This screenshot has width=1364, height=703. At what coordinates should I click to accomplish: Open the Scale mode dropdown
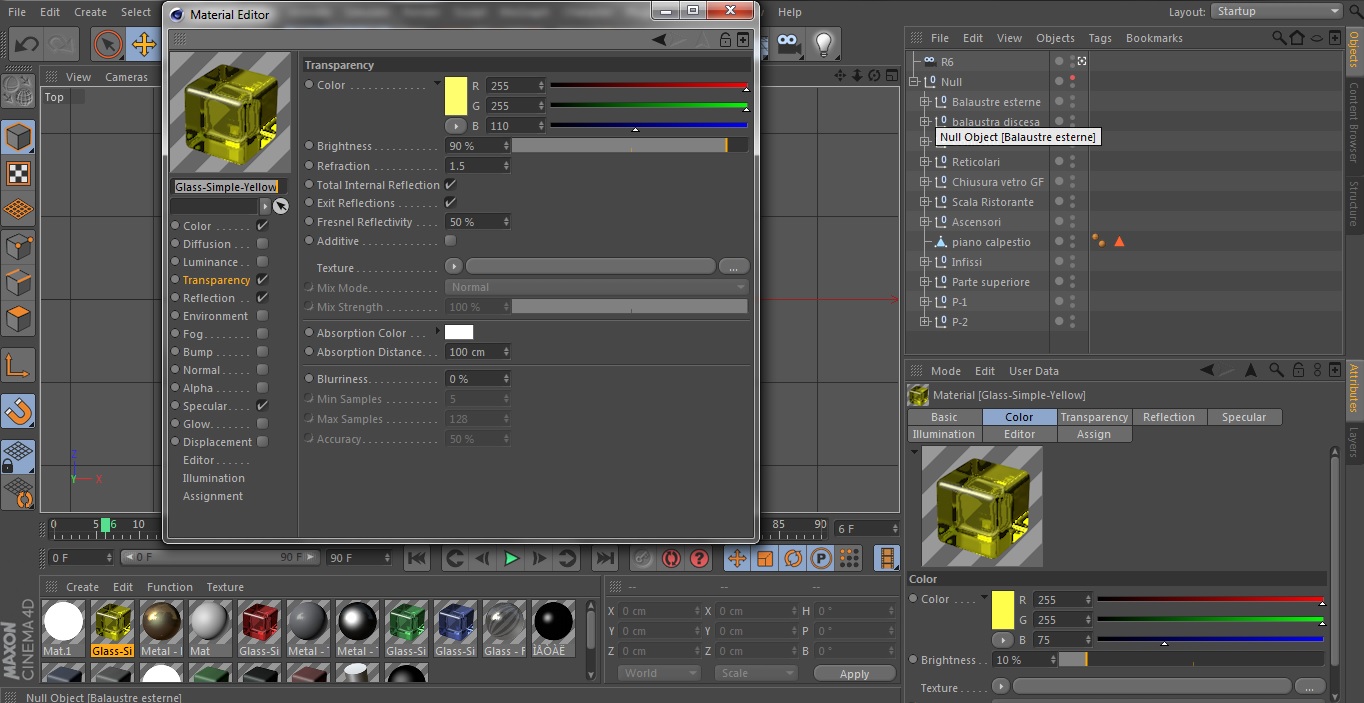[756, 673]
